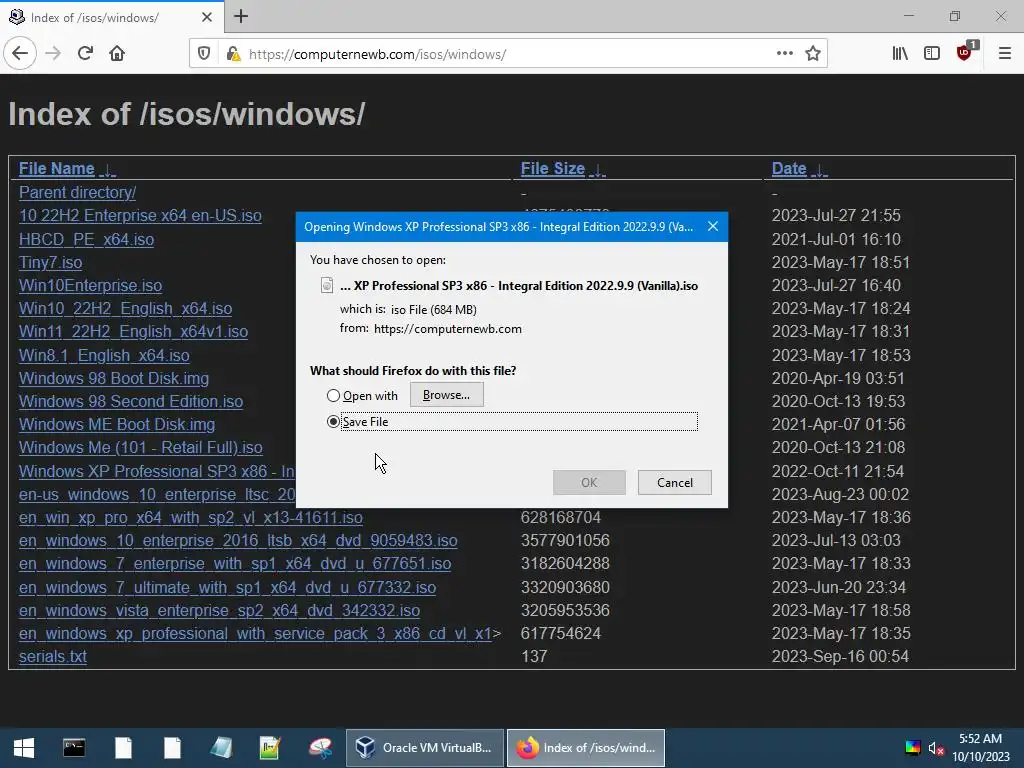Reload the current page

point(85,54)
